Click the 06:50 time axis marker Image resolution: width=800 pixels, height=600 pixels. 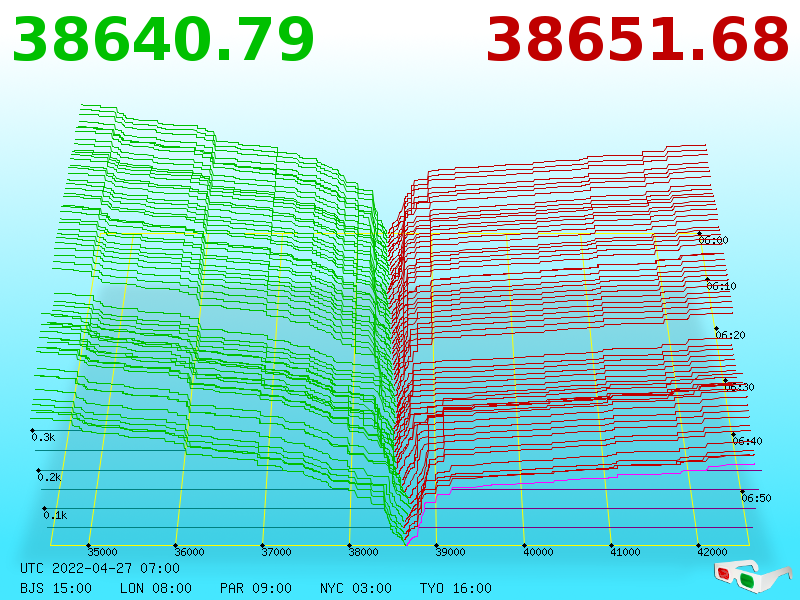[756, 498]
